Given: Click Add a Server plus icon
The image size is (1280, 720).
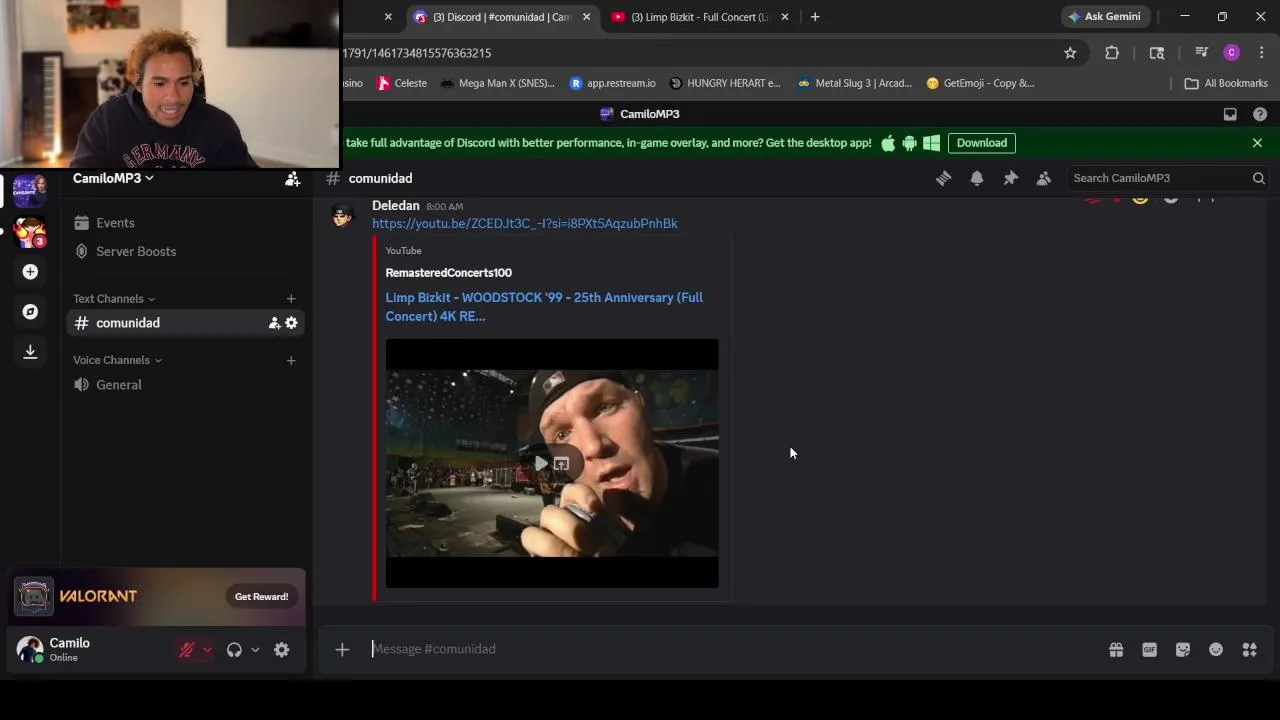Looking at the screenshot, I should pyautogui.click(x=30, y=272).
